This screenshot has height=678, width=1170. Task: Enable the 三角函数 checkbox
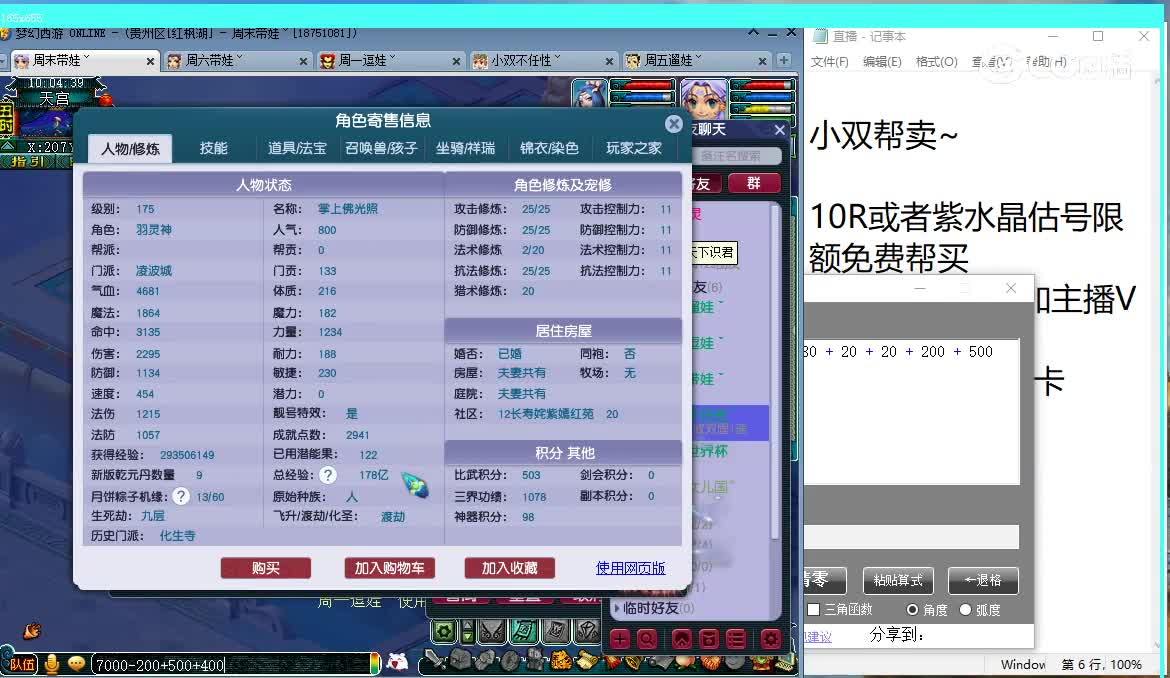click(815, 609)
